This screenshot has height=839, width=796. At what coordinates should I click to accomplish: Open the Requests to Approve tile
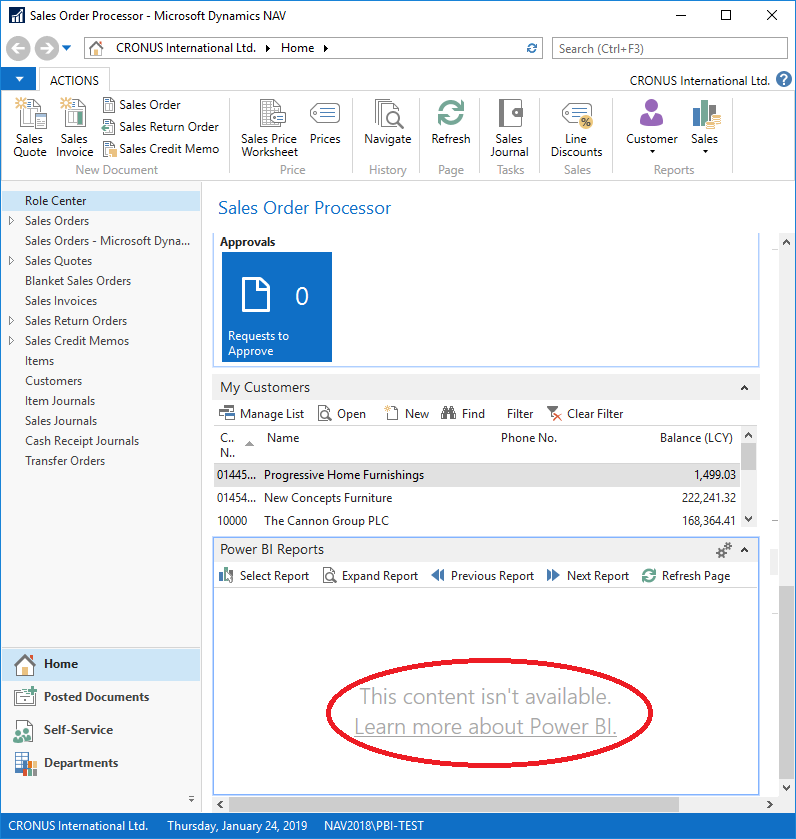click(x=277, y=307)
